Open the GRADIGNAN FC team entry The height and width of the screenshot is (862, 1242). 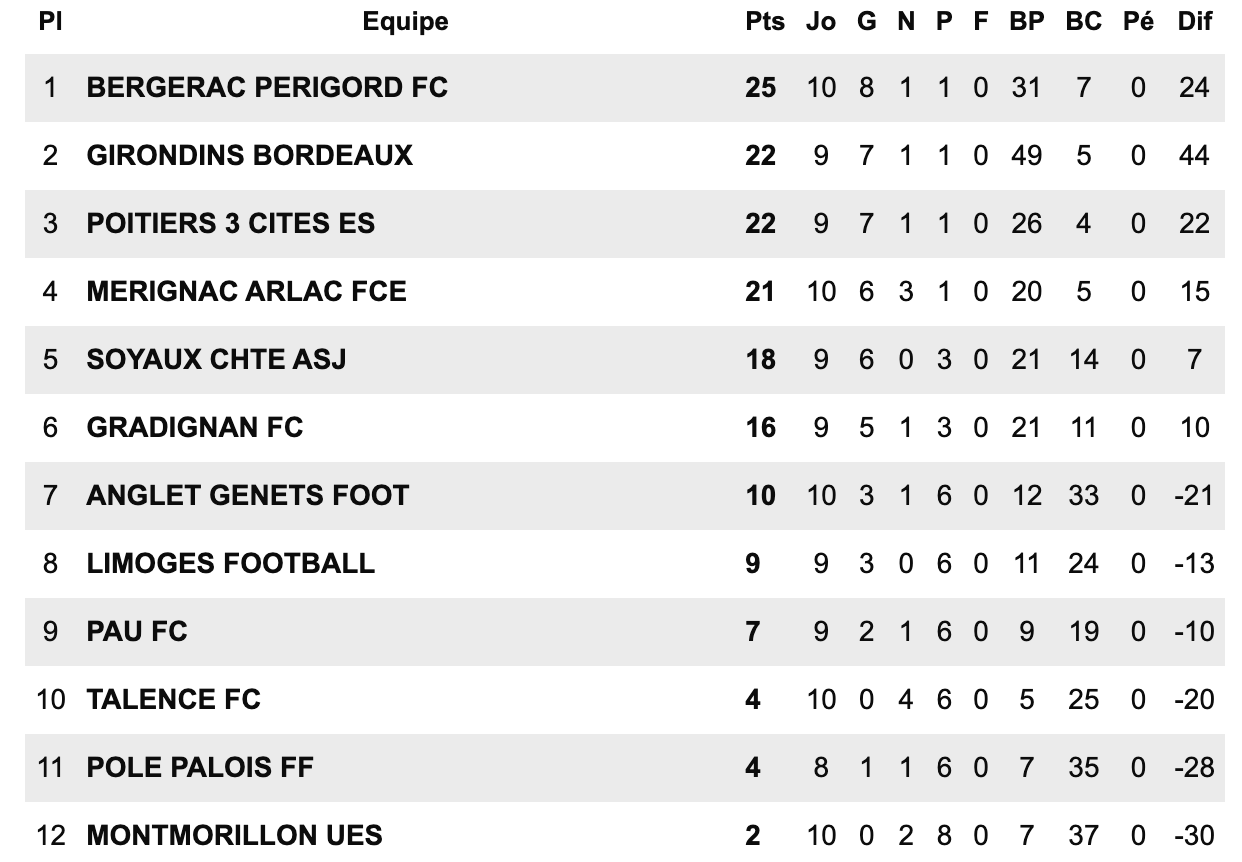coord(195,428)
